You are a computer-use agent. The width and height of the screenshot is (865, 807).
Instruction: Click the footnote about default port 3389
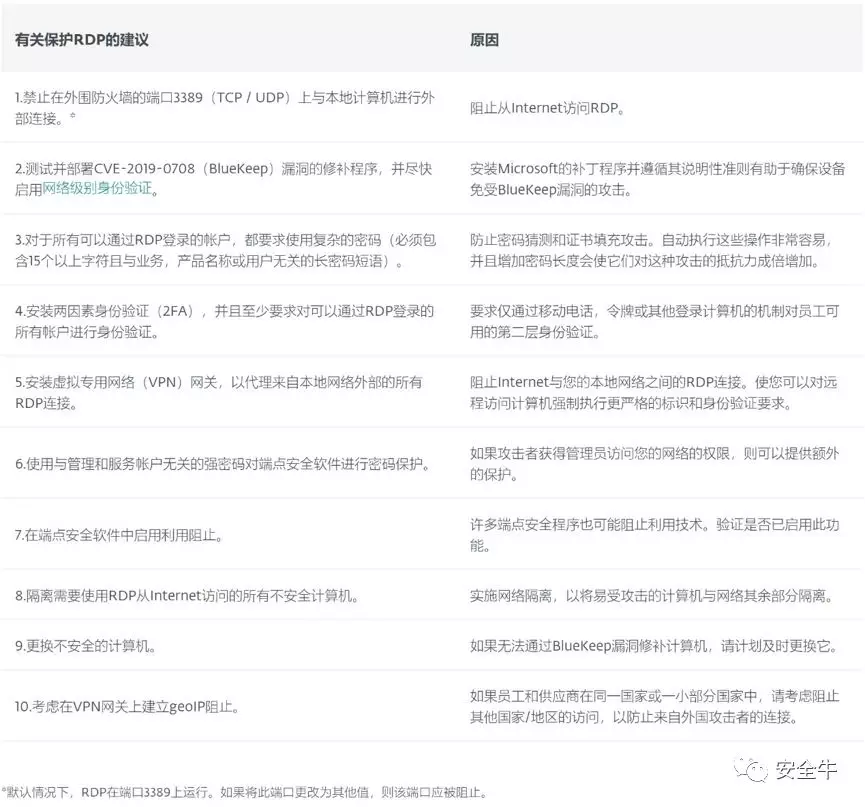(245, 793)
